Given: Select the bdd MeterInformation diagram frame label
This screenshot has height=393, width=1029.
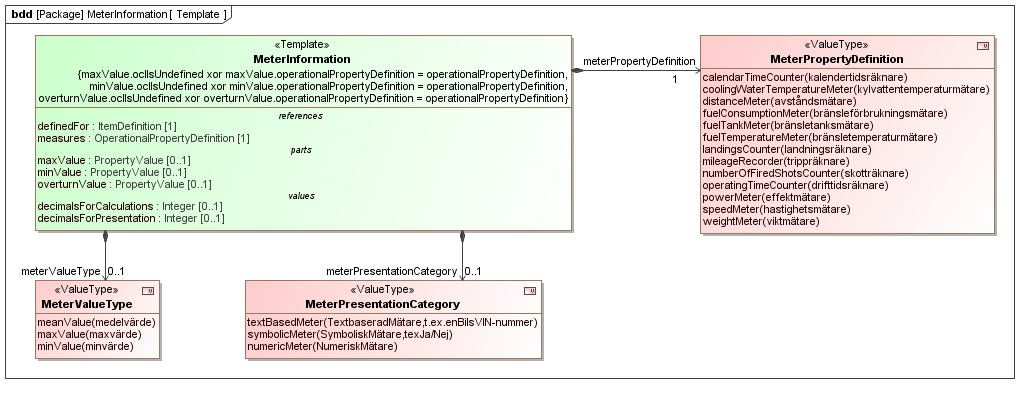Looking at the screenshot, I should pos(119,14).
